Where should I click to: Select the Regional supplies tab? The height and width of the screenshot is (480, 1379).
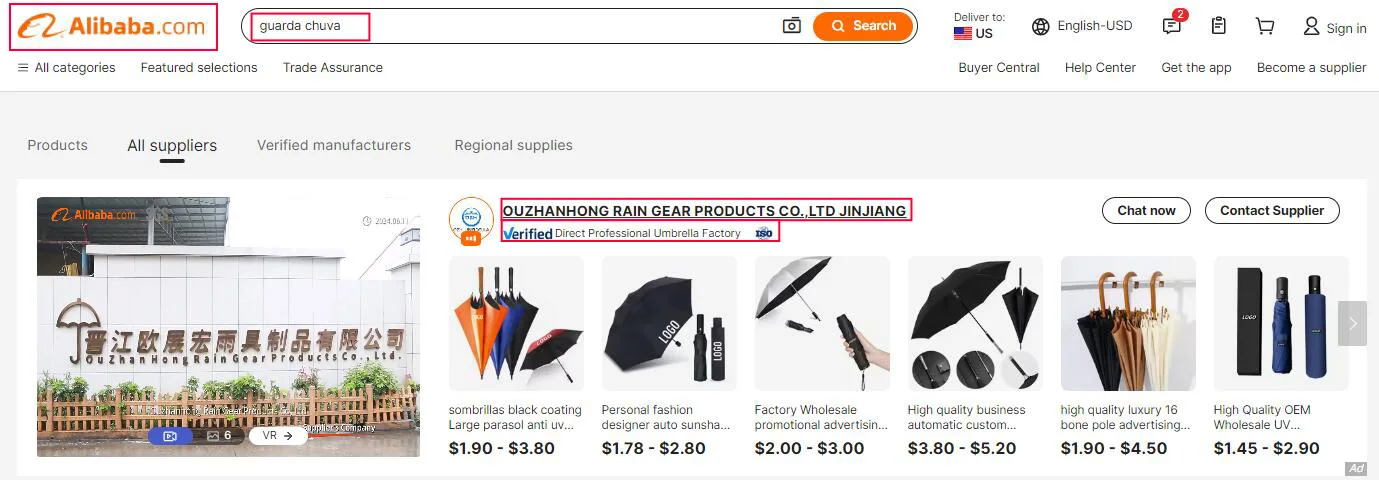coord(513,145)
